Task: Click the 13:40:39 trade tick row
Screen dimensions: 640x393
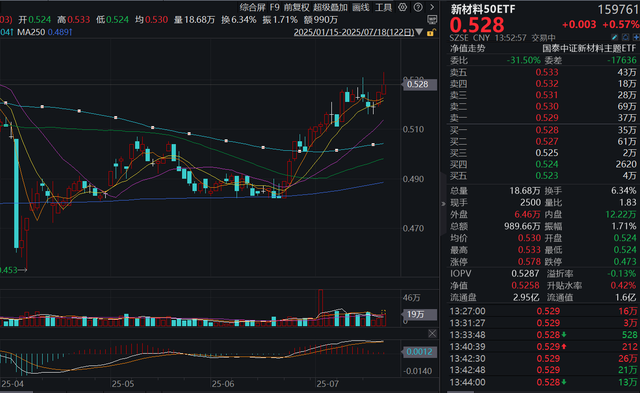Action: 543,347
